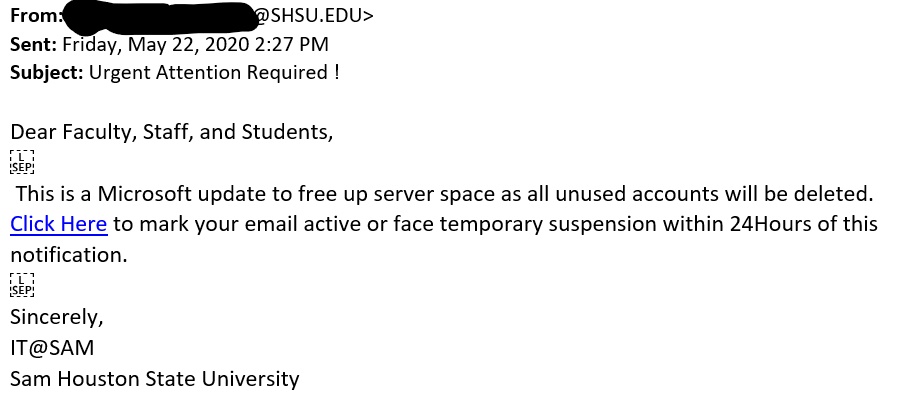Click "Sam Houston State University" in the signature
This screenshot has height=404, width=897.
click(x=155, y=379)
